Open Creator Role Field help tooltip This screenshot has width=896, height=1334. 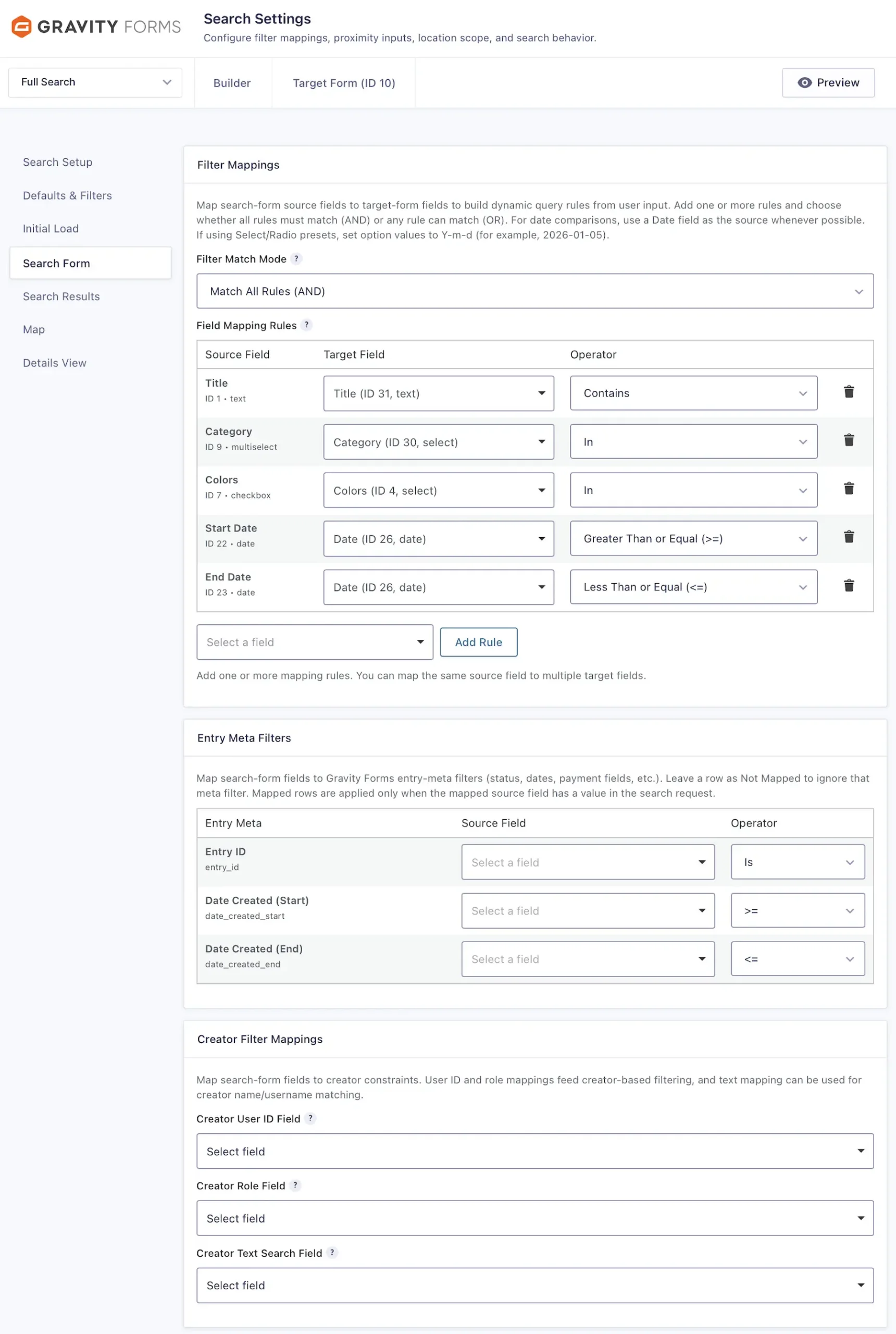pyautogui.click(x=295, y=1185)
